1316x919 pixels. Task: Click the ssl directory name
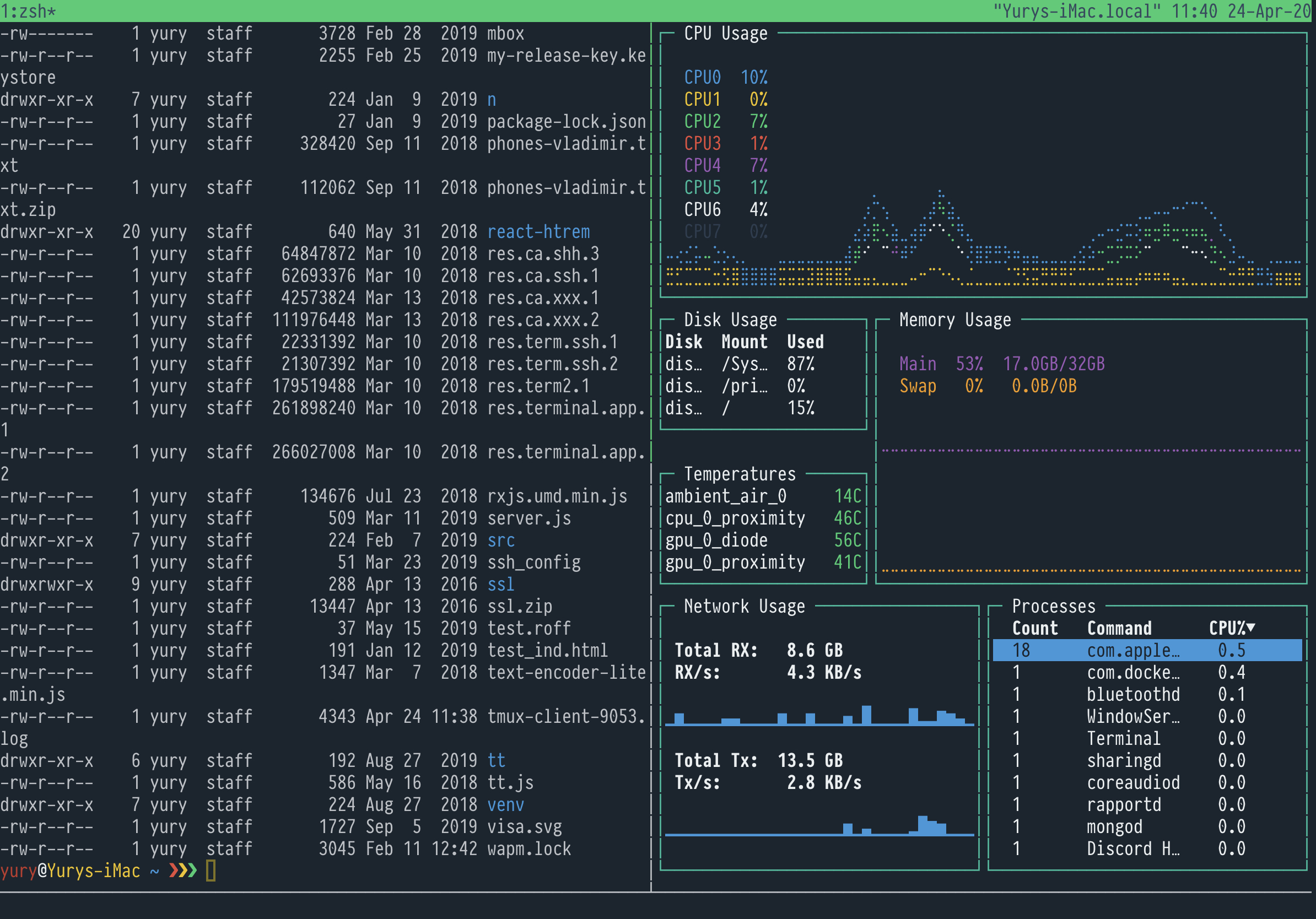point(501,585)
